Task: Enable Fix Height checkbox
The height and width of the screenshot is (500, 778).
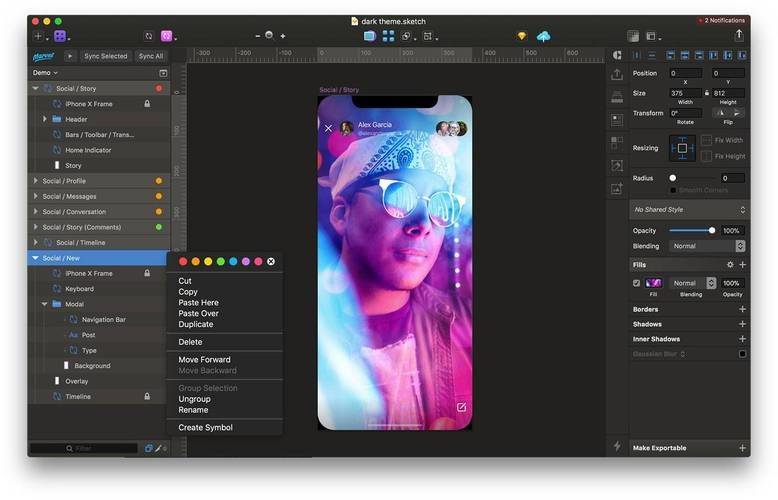Action: 707,156
